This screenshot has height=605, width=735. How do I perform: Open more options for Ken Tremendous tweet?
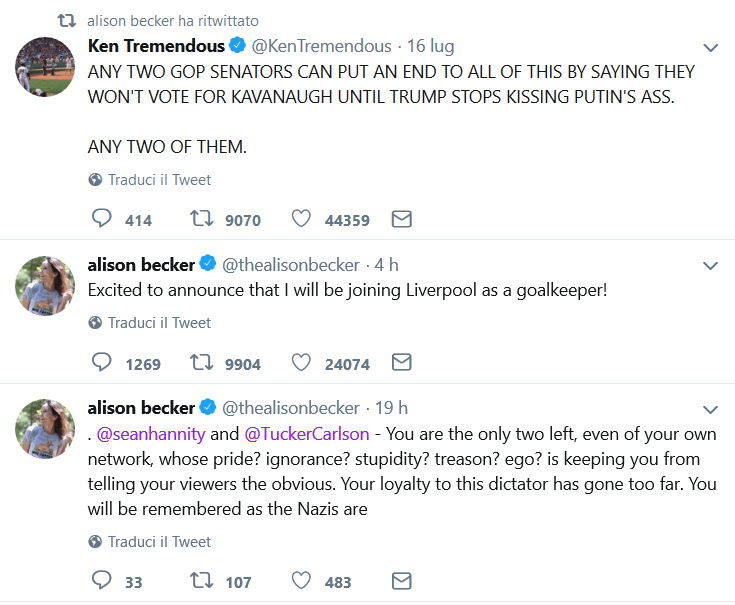pyautogui.click(x=711, y=47)
